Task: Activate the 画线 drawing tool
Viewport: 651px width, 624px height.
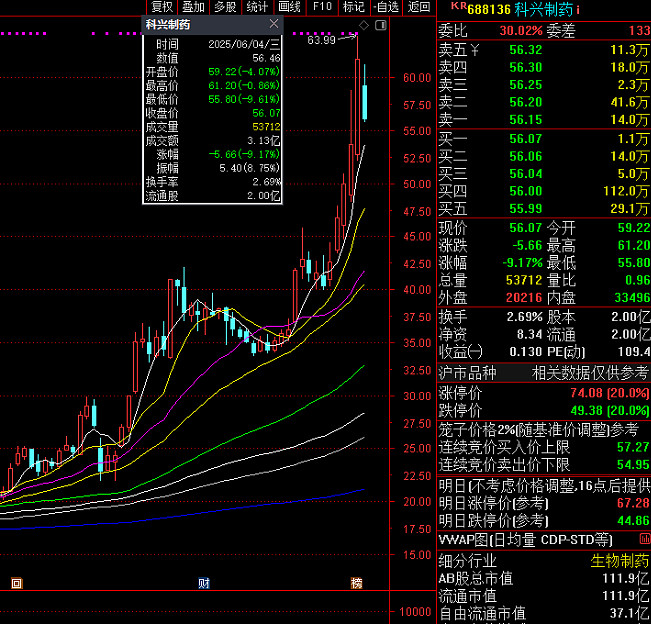Action: click(289, 7)
